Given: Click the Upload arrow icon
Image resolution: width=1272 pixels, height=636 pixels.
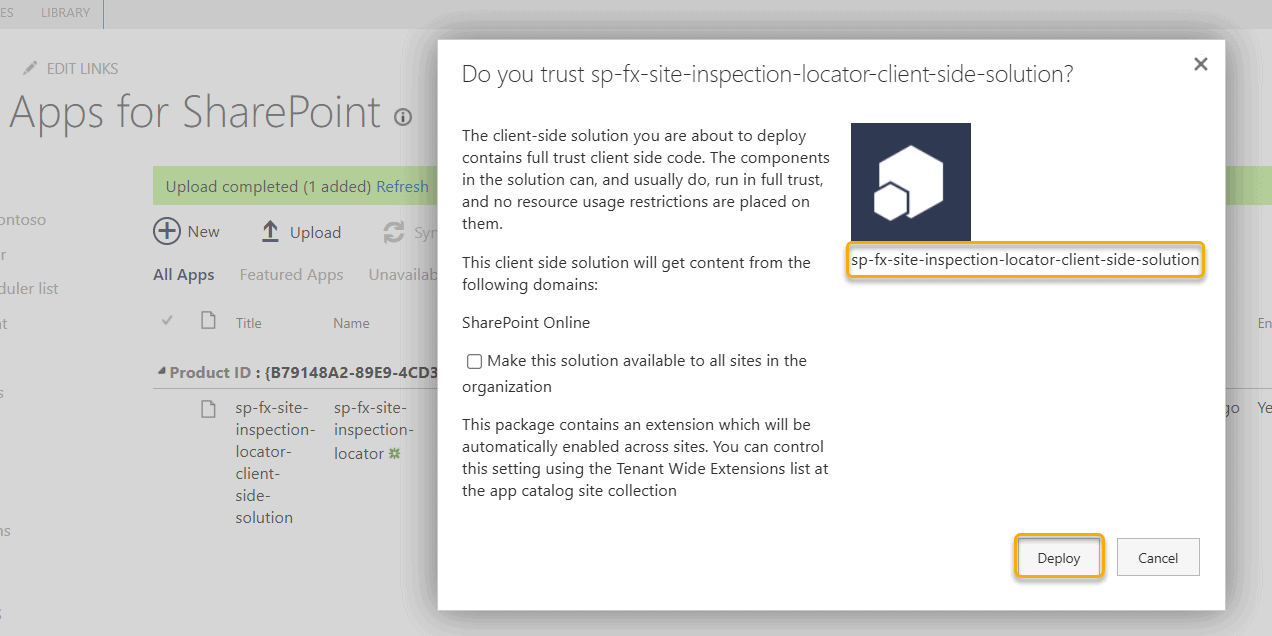Looking at the screenshot, I should (270, 232).
